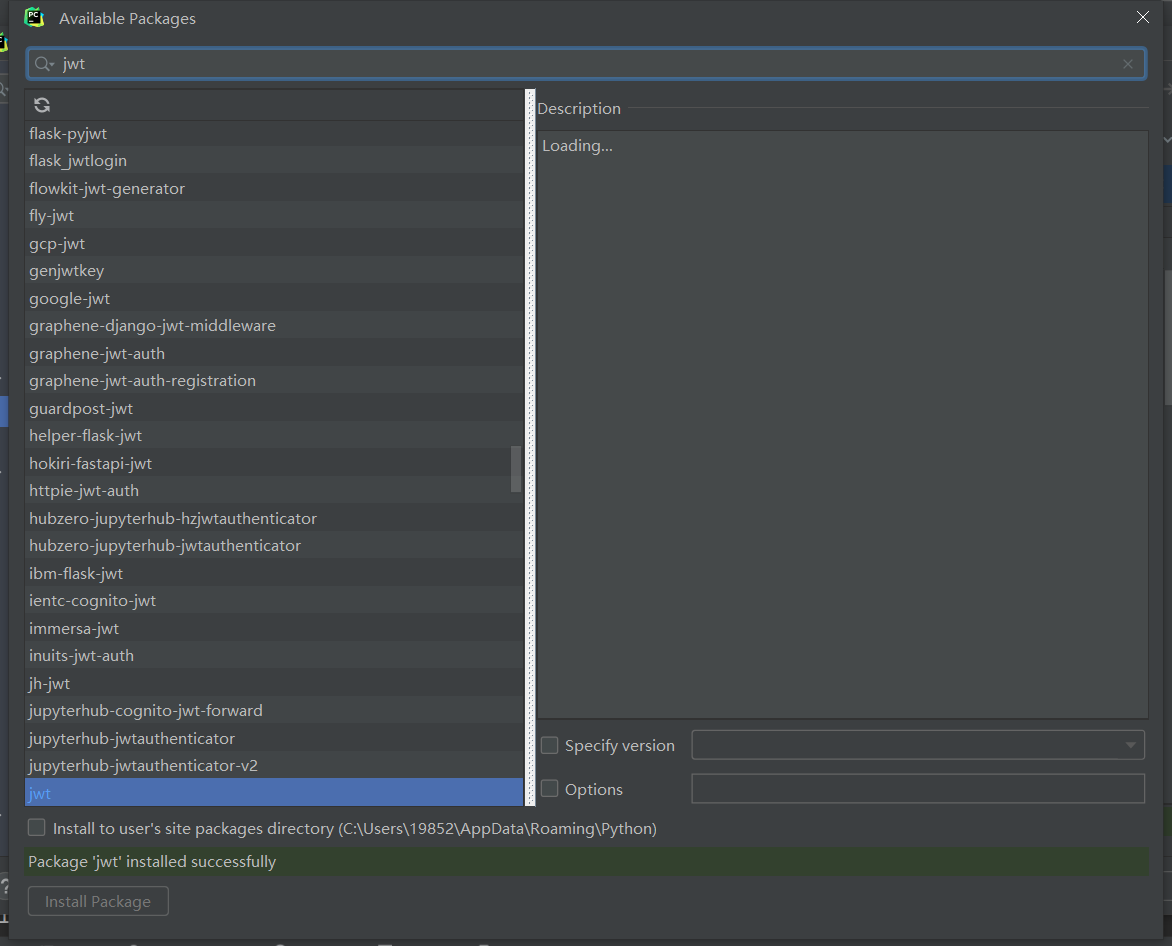This screenshot has width=1172, height=946.
Task: Select httpie-jwt-auth package
Action: click(x=274, y=490)
